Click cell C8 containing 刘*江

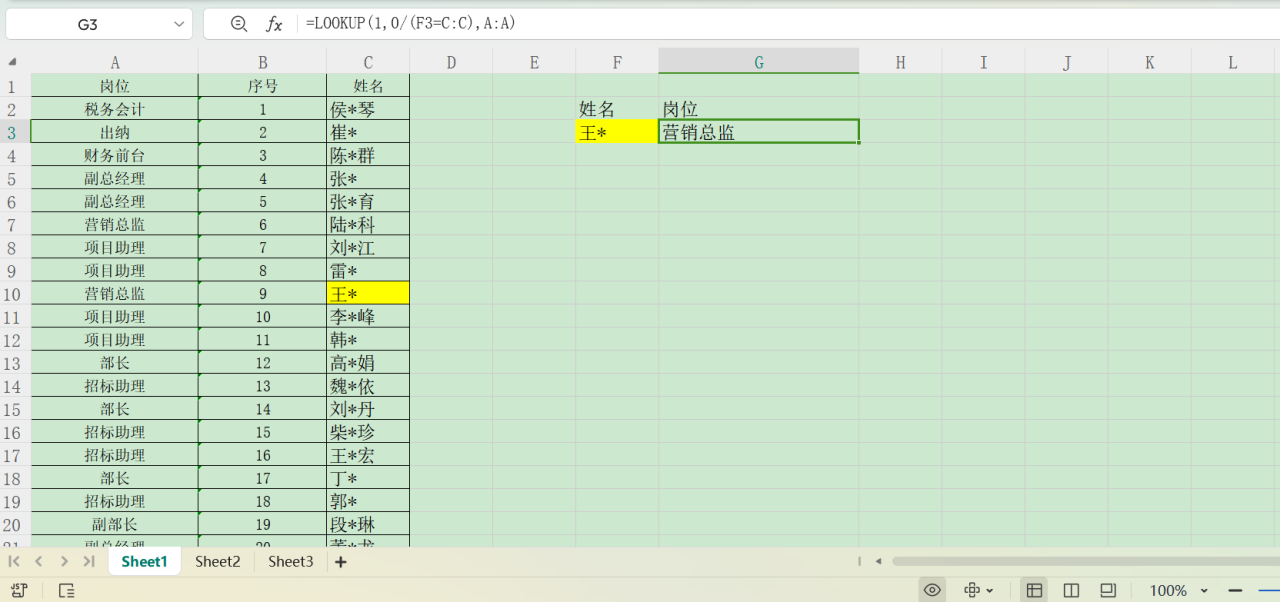368,248
